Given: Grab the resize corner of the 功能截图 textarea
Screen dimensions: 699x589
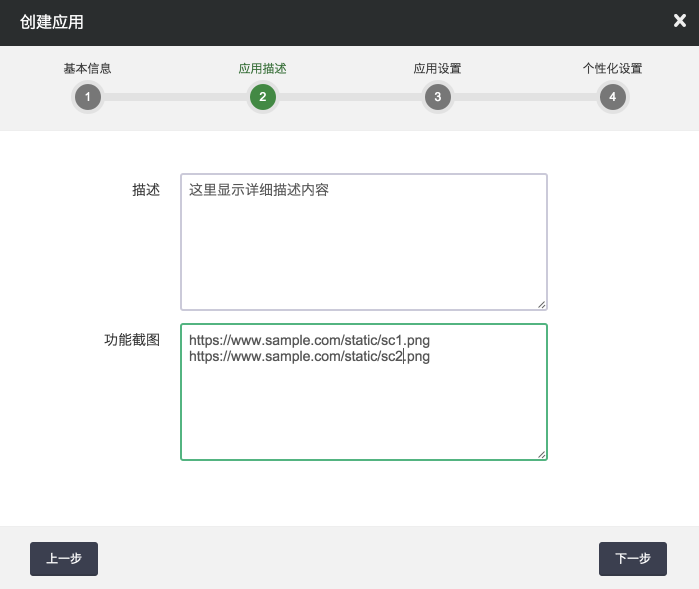Looking at the screenshot, I should (542, 454).
